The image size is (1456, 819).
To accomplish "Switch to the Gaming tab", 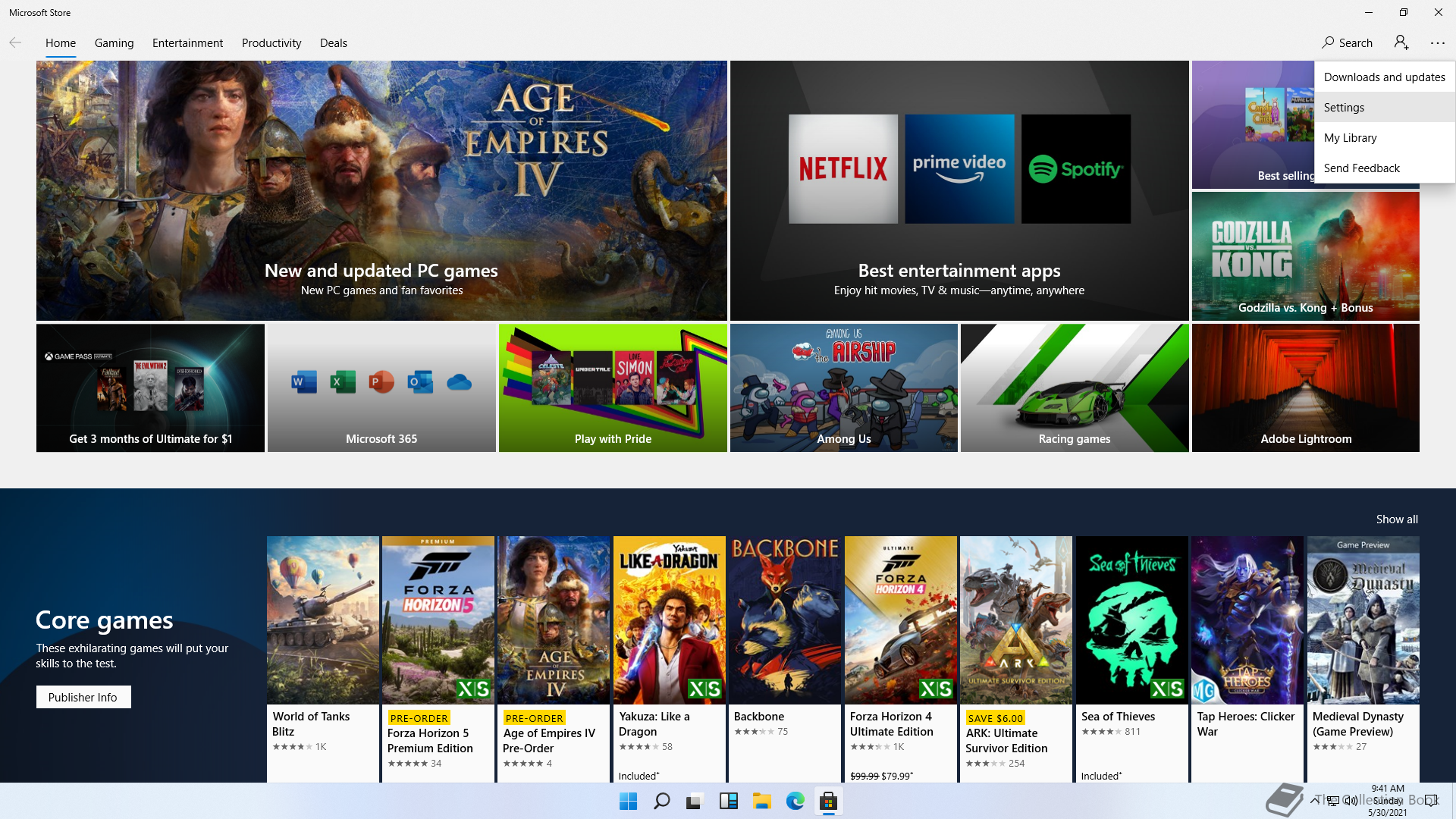I will coord(114,42).
